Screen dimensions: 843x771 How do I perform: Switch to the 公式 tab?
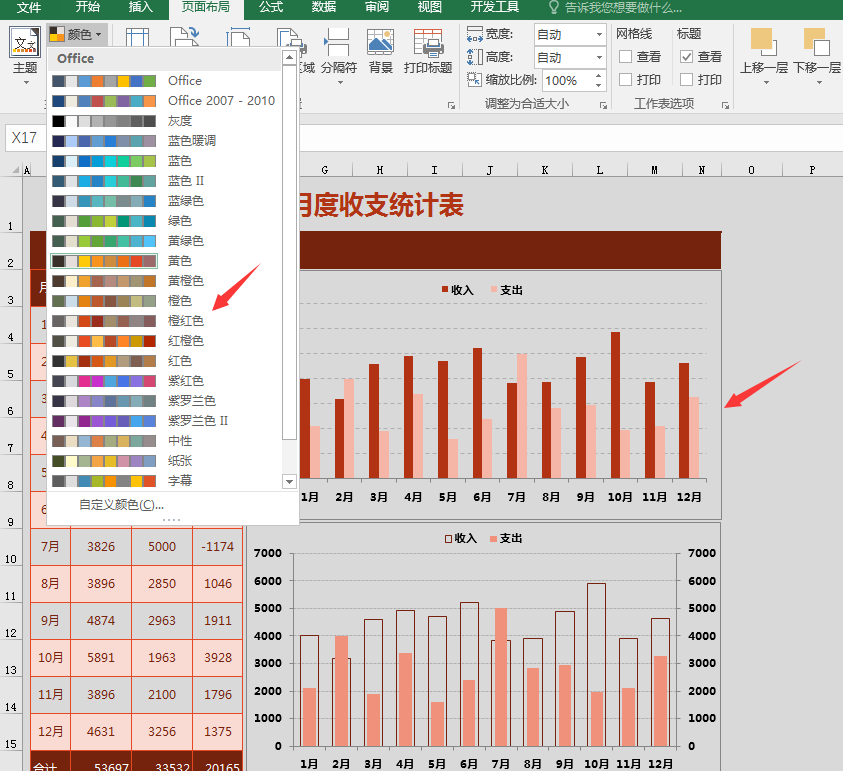(270, 7)
